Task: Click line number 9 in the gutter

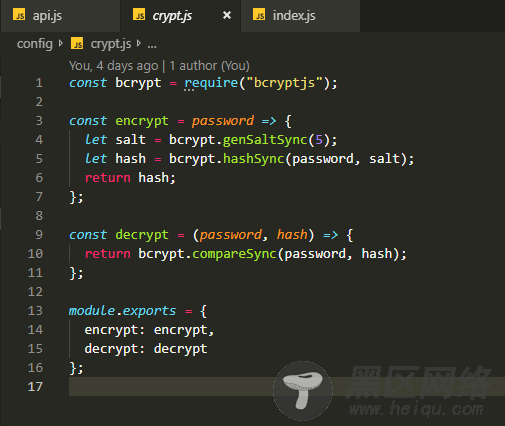Action: [x=39, y=235]
